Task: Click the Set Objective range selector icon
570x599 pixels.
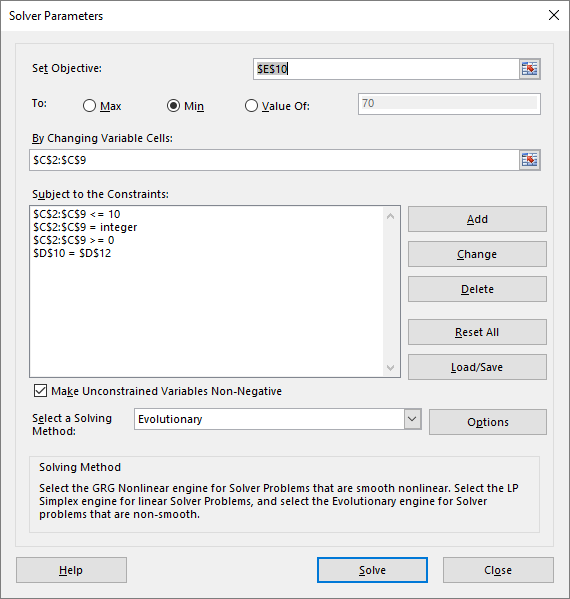Action: [x=530, y=69]
